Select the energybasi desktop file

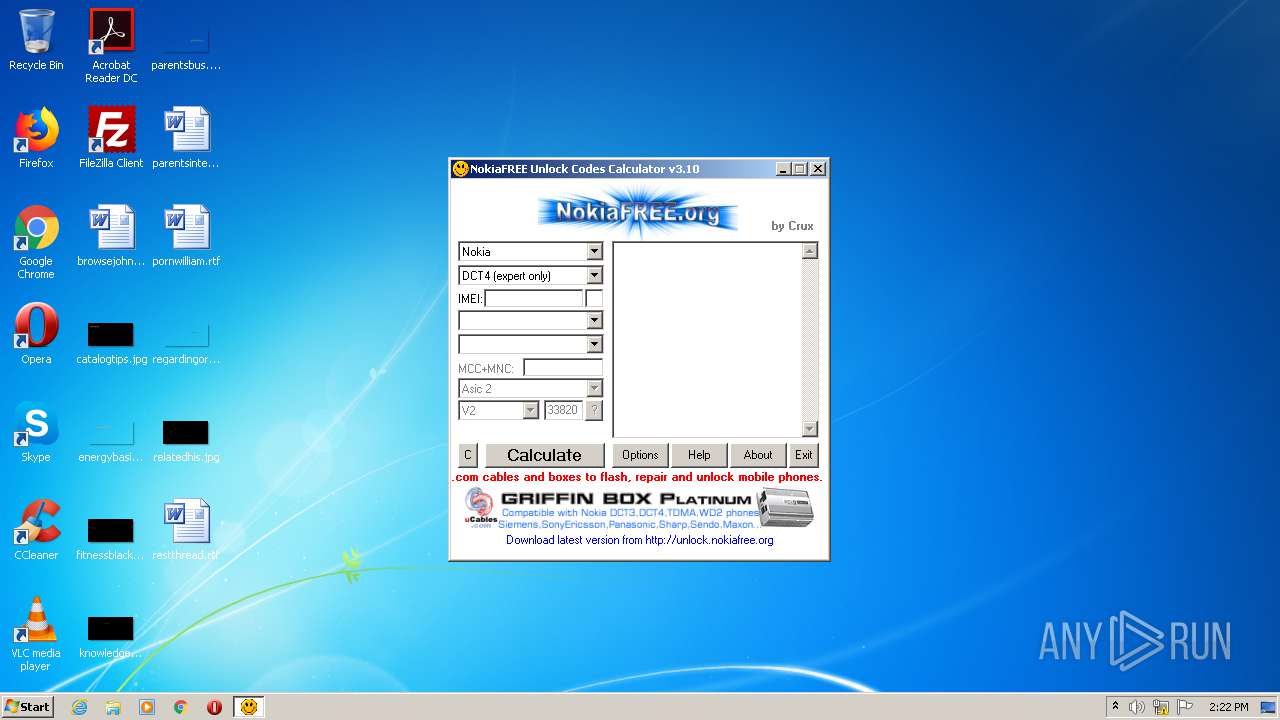(111, 440)
